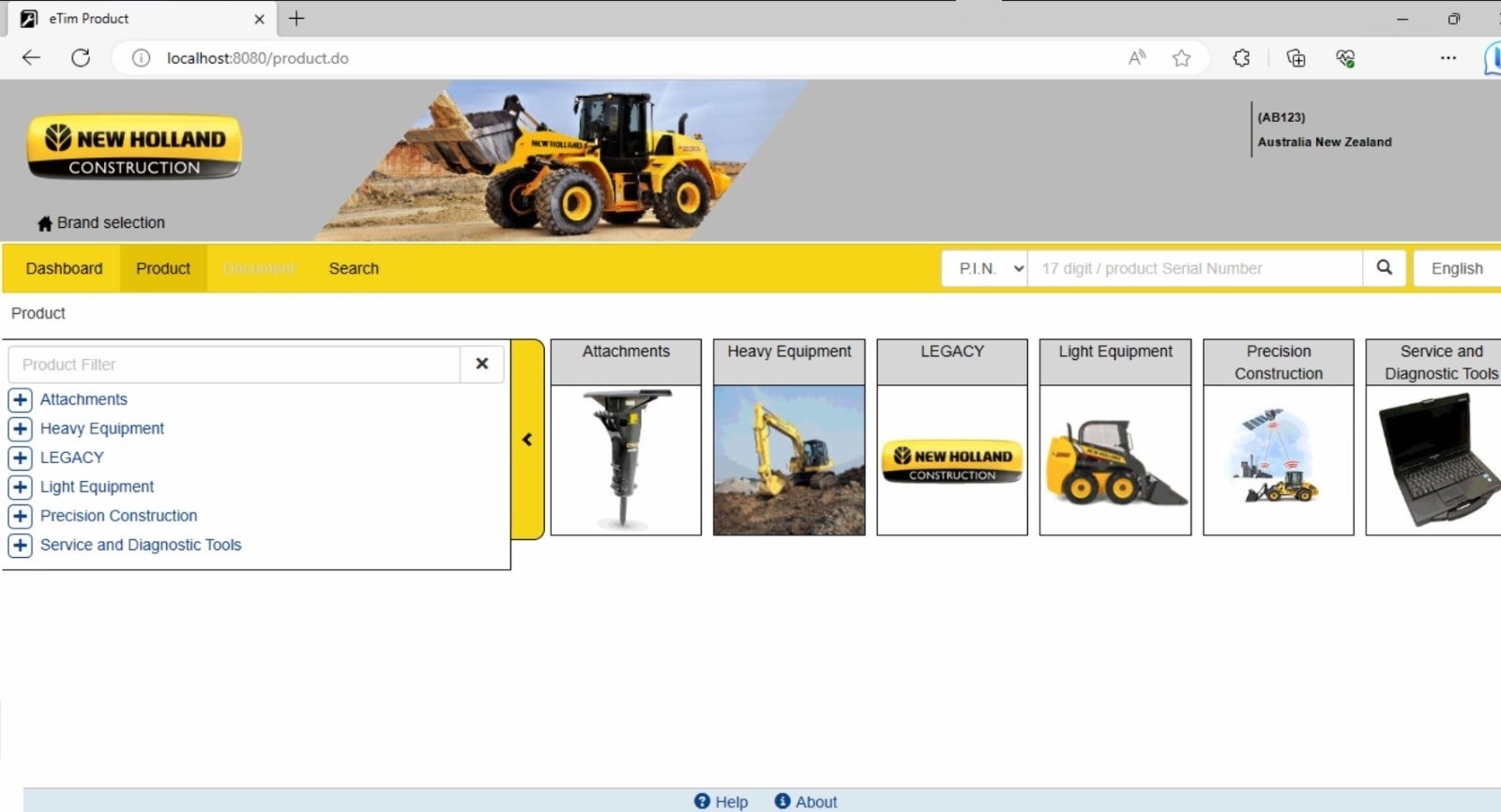Open Browser essentials heart icon
The width and height of the screenshot is (1501, 812).
pyautogui.click(x=1345, y=58)
